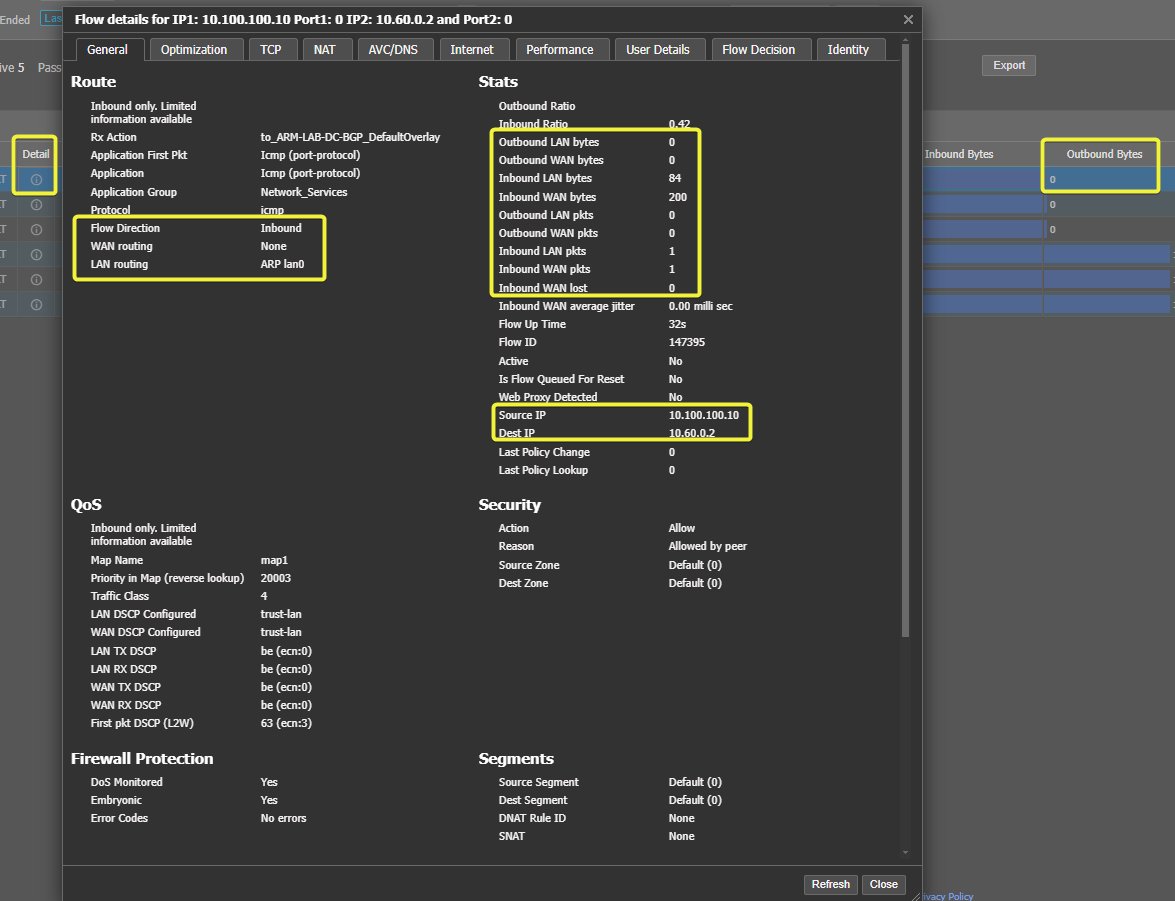This screenshot has height=901, width=1175.
Task: Switch to the User Details tab
Action: [658, 49]
